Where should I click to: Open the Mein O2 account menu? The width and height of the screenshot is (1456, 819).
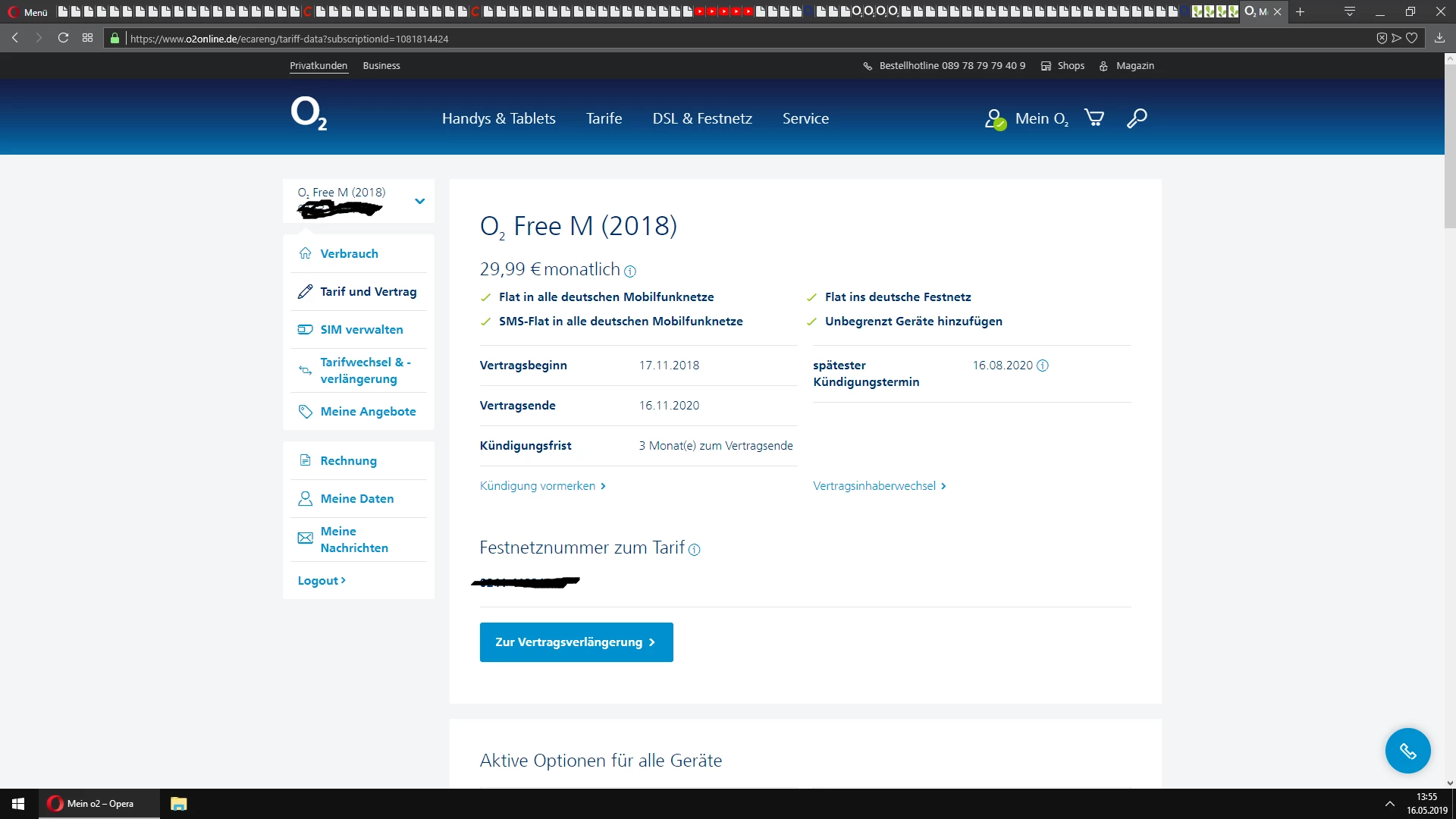pos(1028,119)
